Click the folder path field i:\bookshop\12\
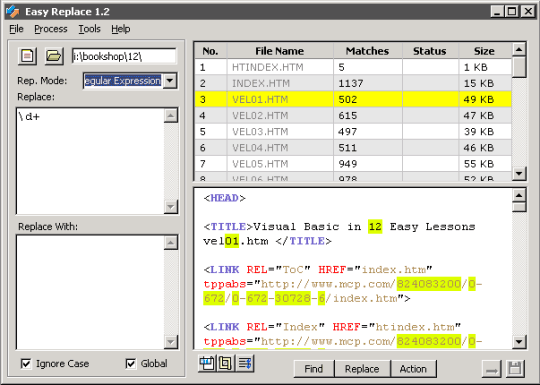The height and width of the screenshot is (385, 540). [124, 56]
